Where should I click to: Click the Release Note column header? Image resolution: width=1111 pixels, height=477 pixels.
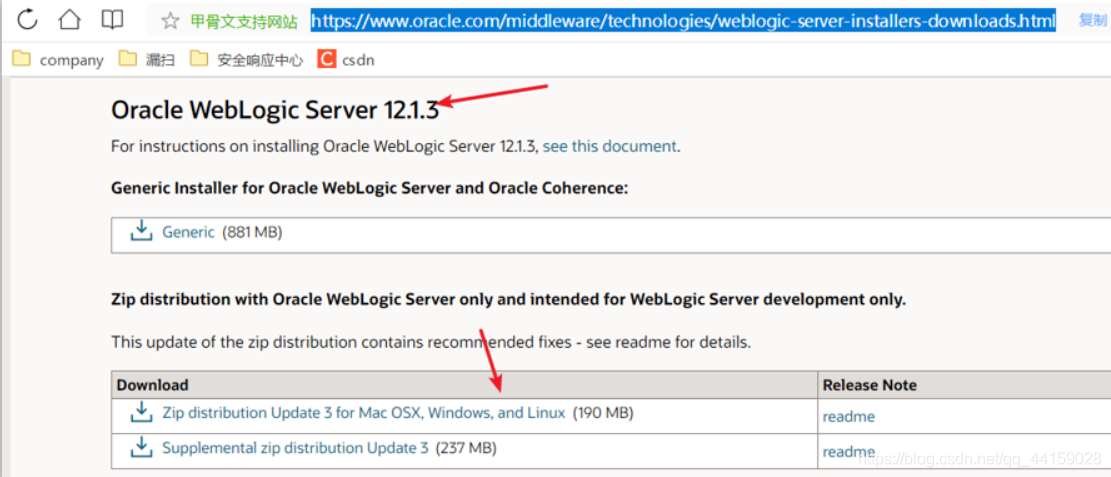tap(869, 385)
